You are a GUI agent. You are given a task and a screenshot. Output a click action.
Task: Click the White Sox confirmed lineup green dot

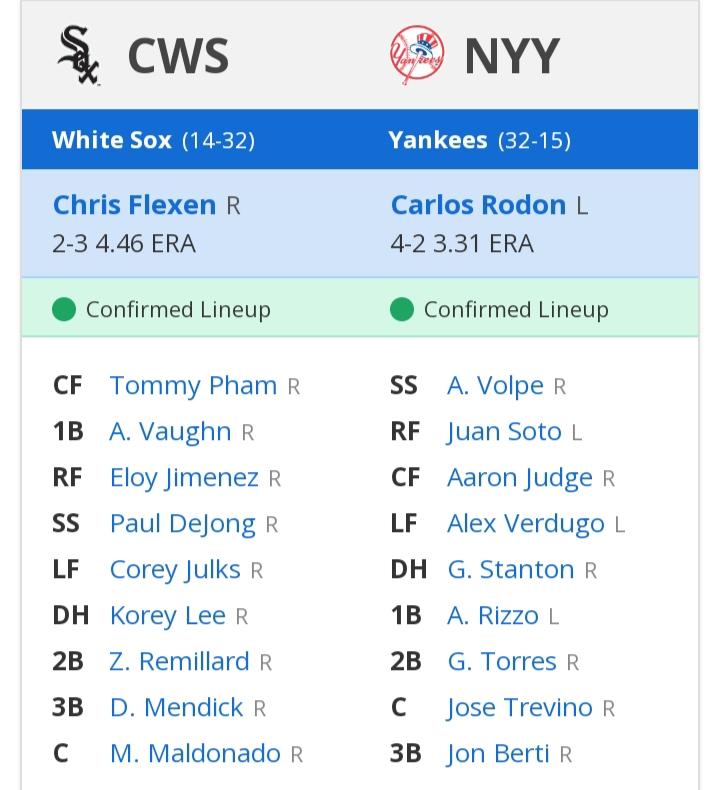tap(64, 309)
